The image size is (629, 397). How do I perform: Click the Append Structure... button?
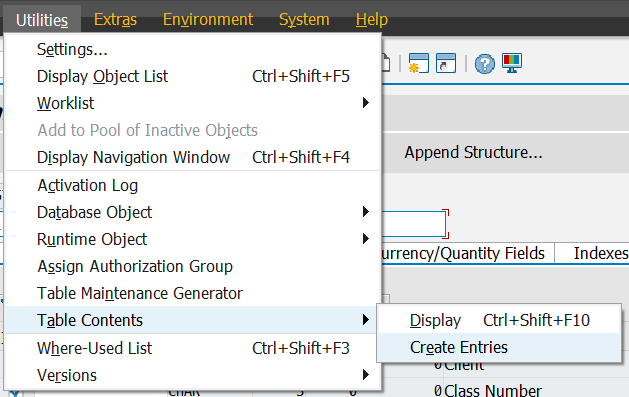(x=473, y=152)
